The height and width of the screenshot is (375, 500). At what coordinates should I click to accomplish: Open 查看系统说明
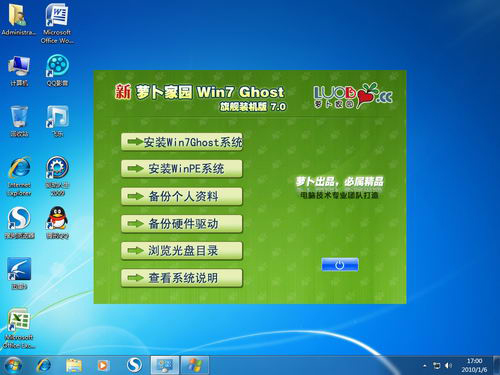tap(182, 278)
